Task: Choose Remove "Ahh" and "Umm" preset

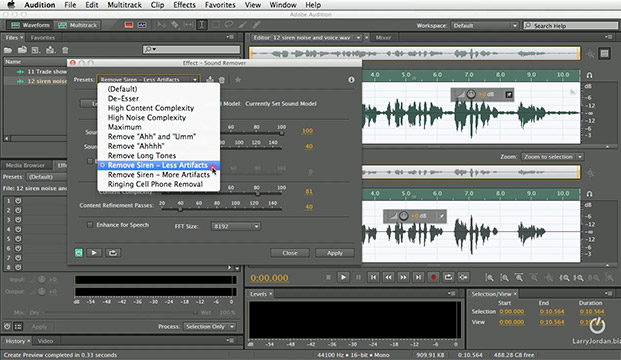Action: coord(158,137)
